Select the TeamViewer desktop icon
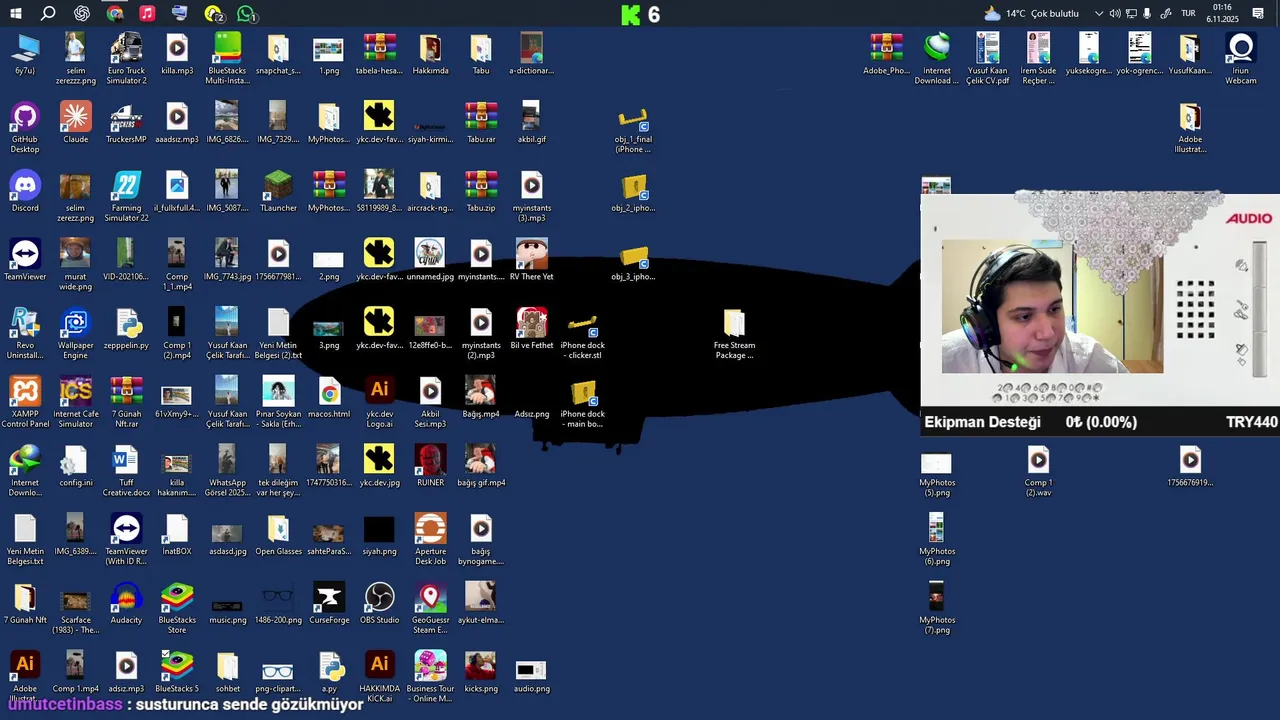Image resolution: width=1280 pixels, height=720 pixels. [x=25, y=260]
